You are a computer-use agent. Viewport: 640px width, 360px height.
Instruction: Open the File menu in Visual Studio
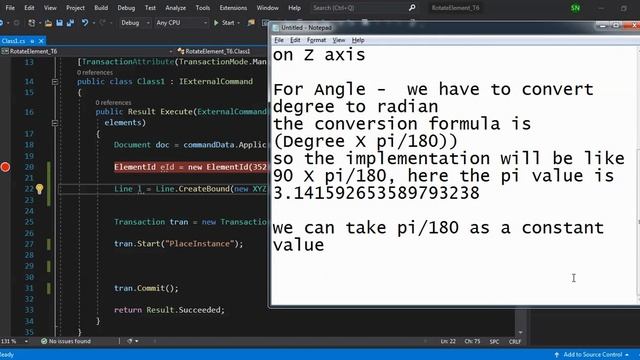(10, 8)
